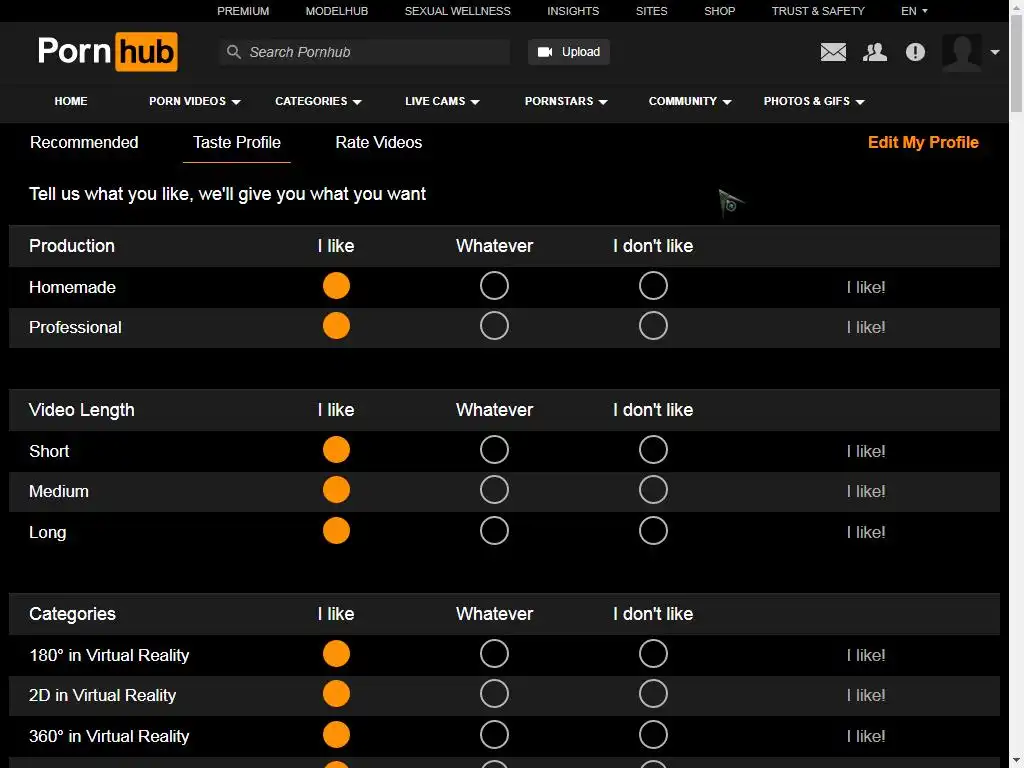Select Whatever for Professional
The width and height of the screenshot is (1024, 768).
tap(494, 326)
